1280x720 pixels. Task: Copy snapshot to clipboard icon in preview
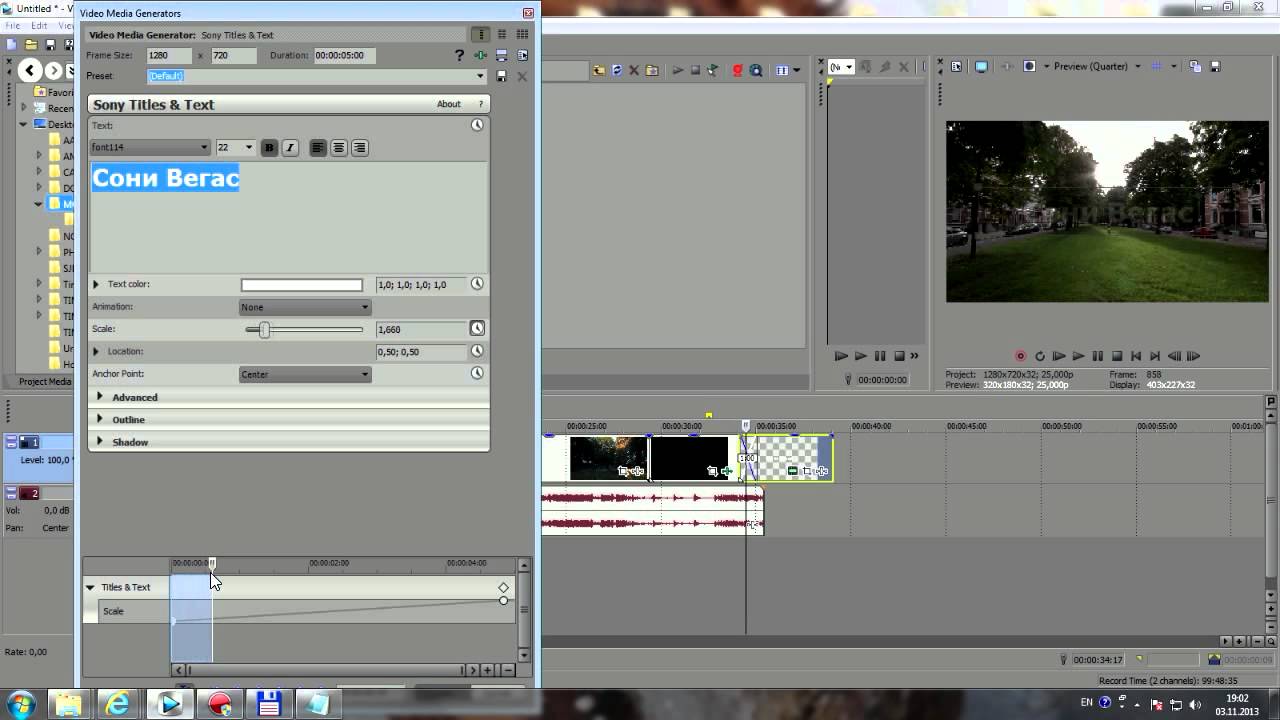(1195, 67)
